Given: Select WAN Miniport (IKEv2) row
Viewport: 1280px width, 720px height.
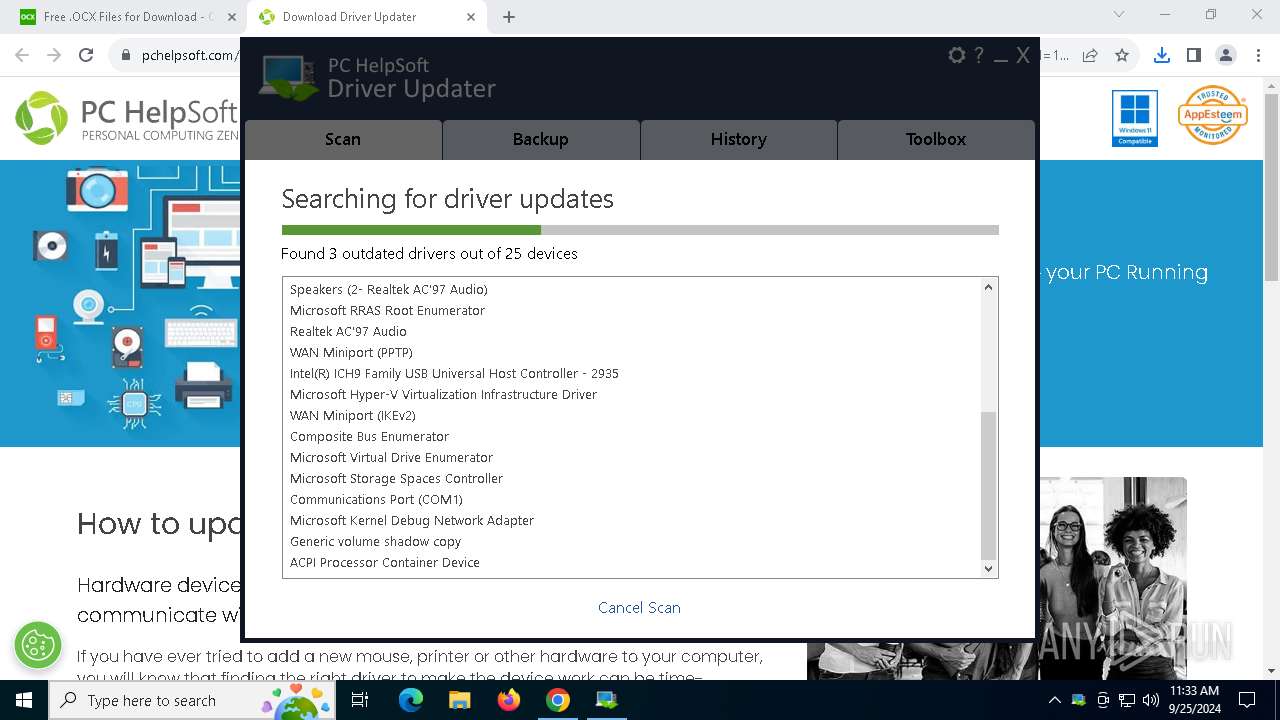Looking at the screenshot, I should pos(631,415).
